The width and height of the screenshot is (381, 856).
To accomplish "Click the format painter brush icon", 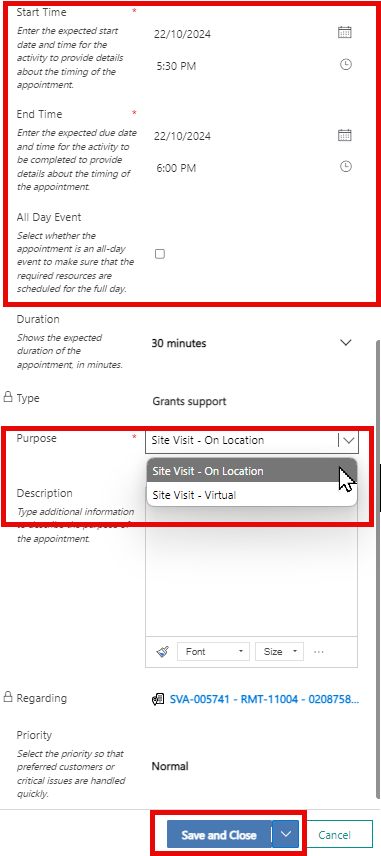I will [x=162, y=651].
